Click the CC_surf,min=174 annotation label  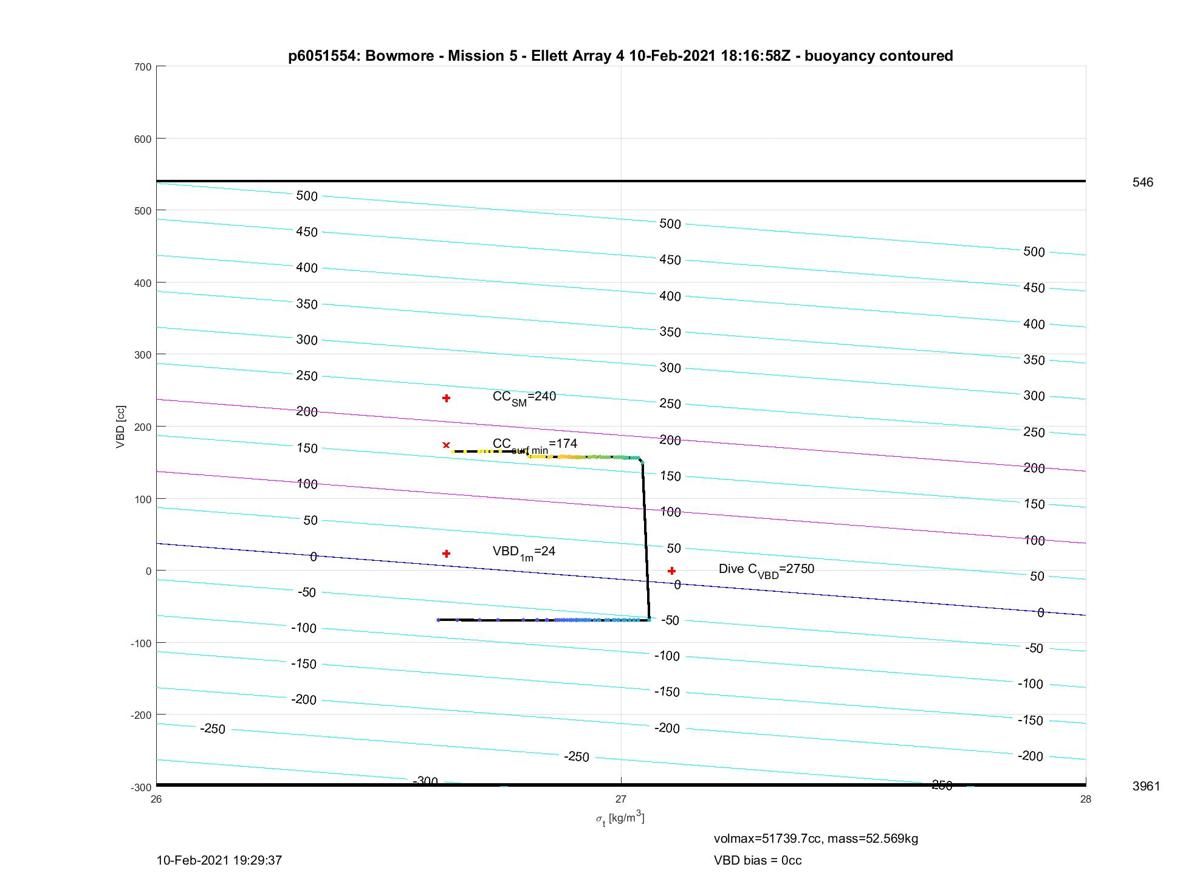click(x=534, y=445)
